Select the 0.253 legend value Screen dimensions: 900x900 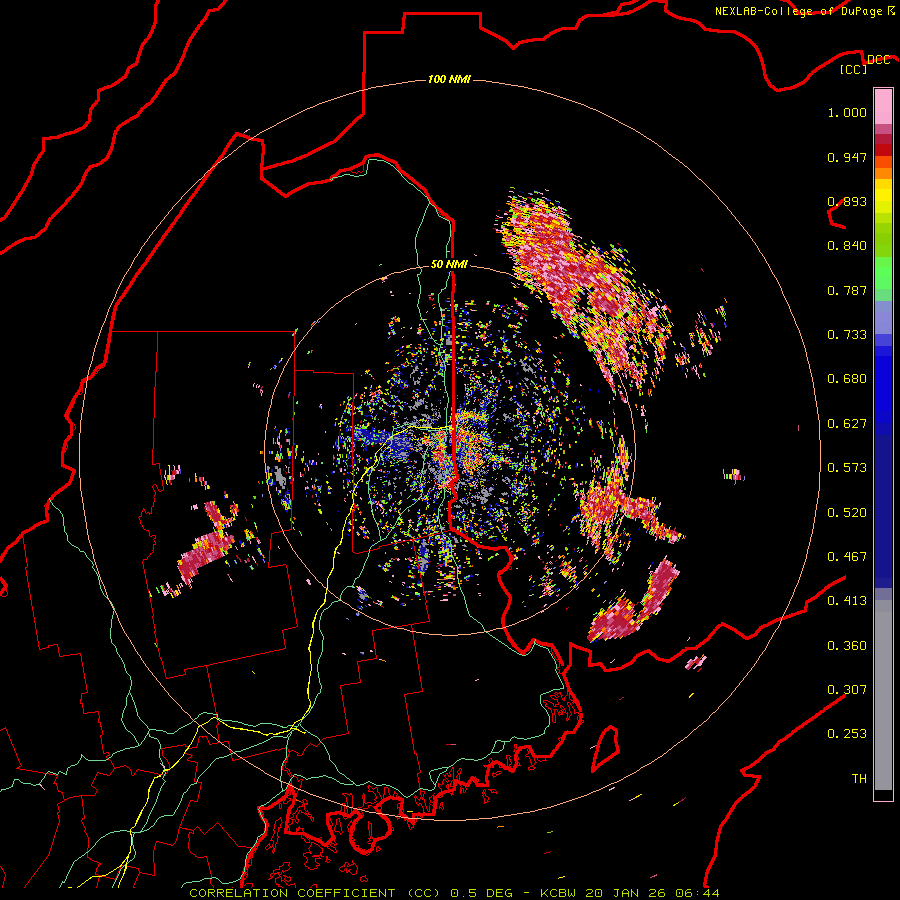pyautogui.click(x=847, y=734)
